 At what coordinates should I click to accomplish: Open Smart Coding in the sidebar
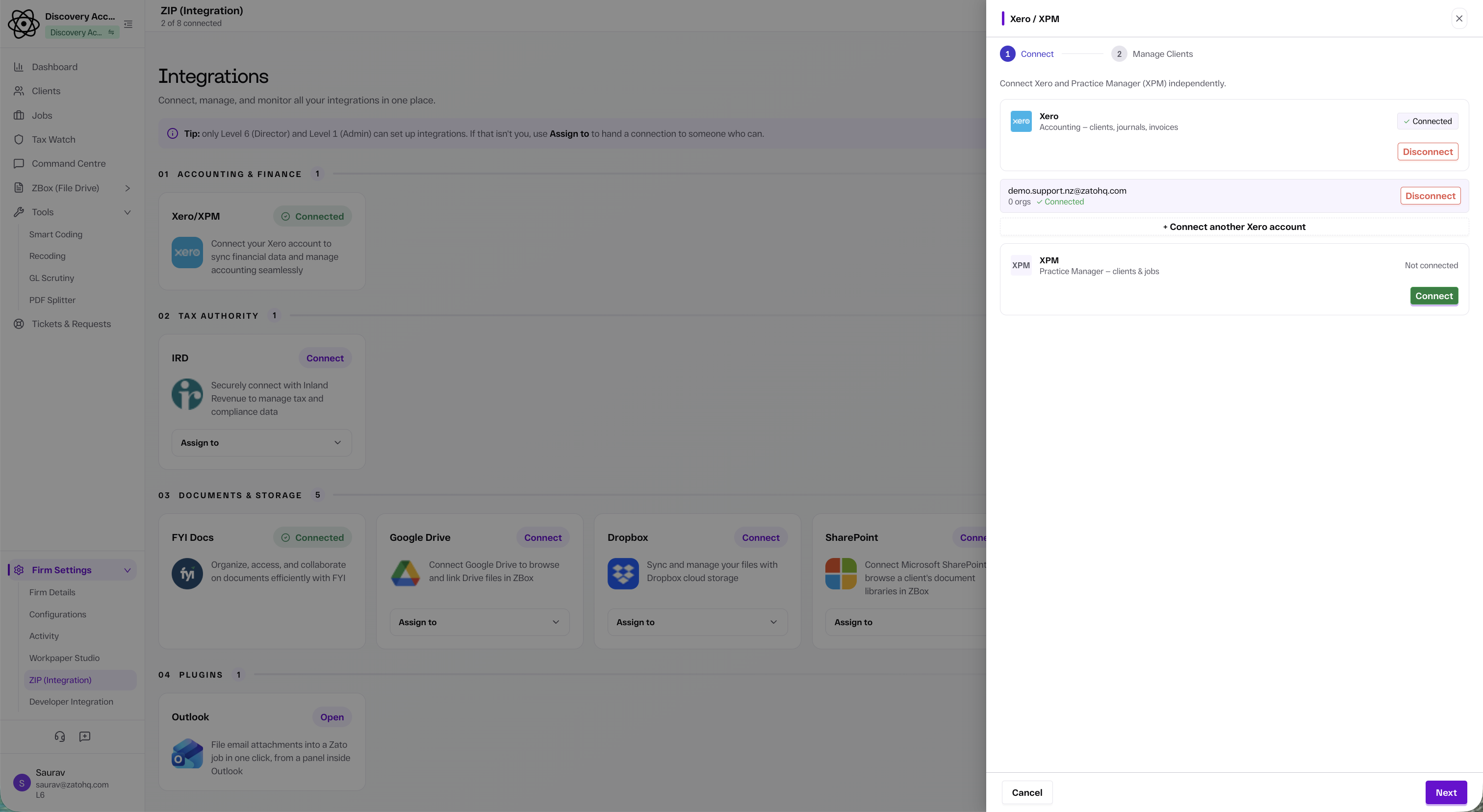(56, 234)
